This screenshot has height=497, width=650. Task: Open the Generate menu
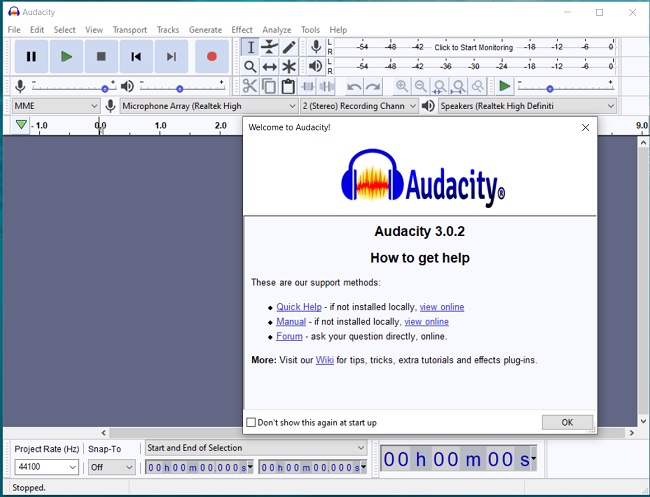point(205,30)
